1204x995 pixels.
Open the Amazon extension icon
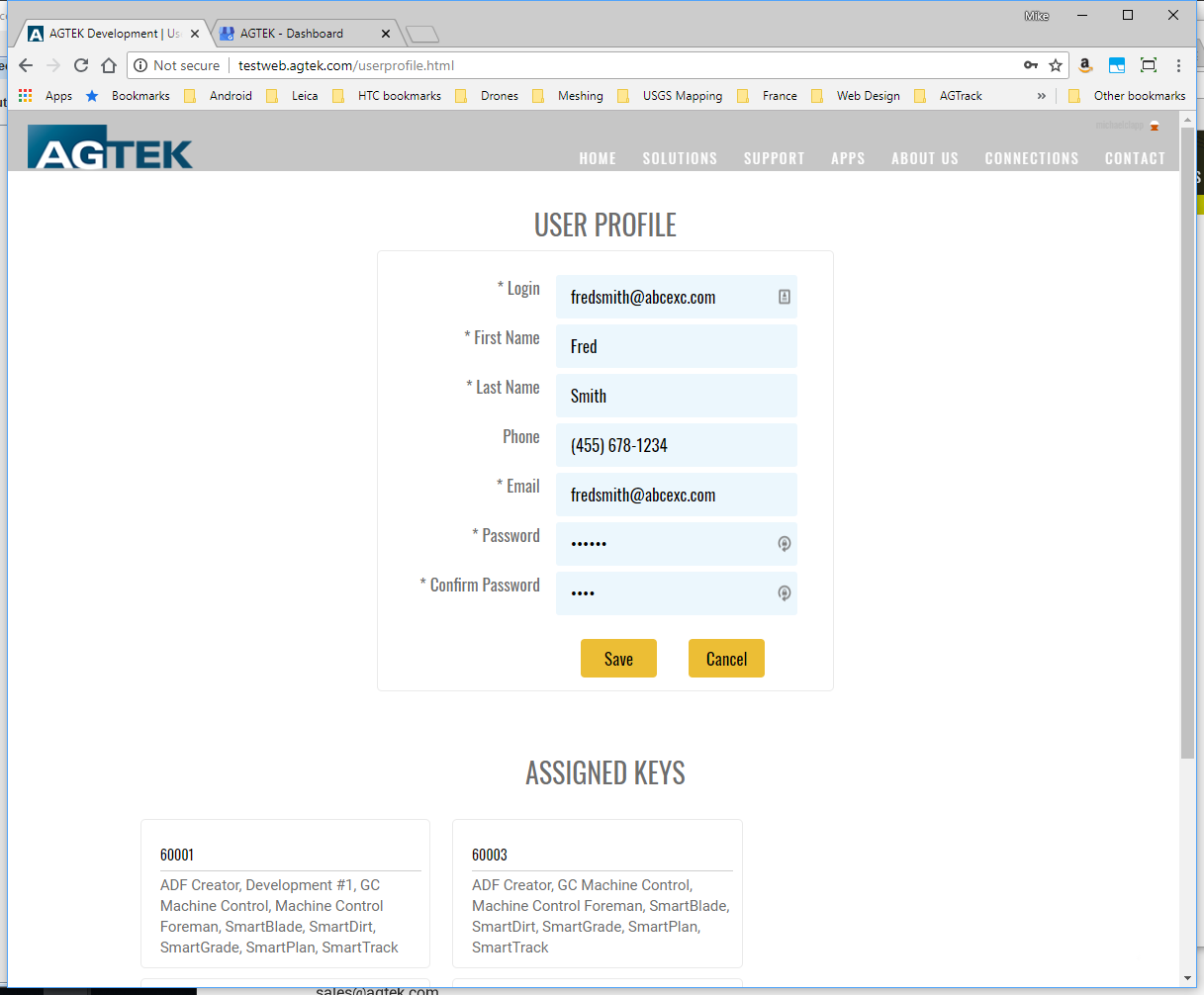pyautogui.click(x=1085, y=65)
